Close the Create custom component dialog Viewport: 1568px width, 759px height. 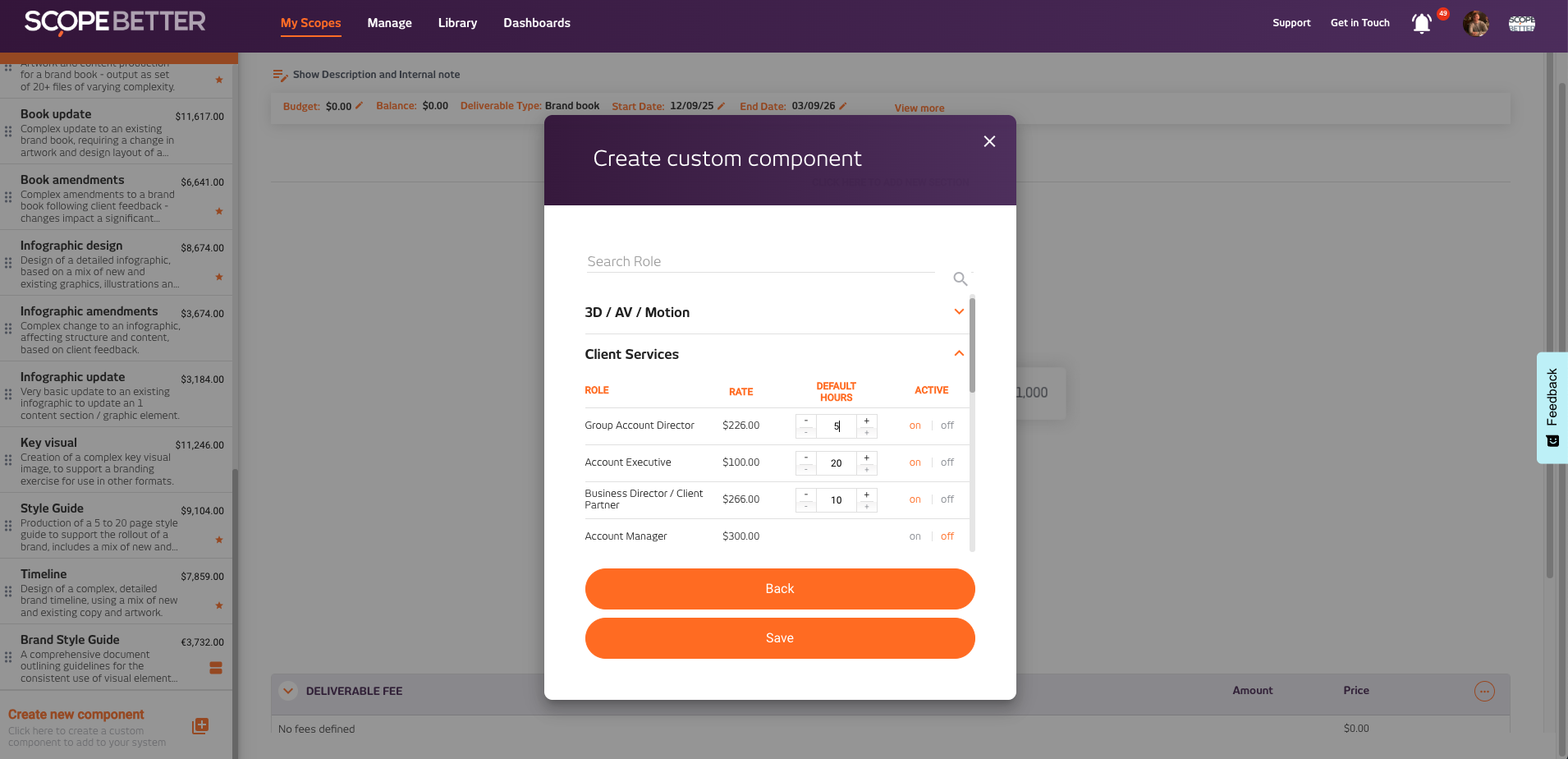pos(989,141)
